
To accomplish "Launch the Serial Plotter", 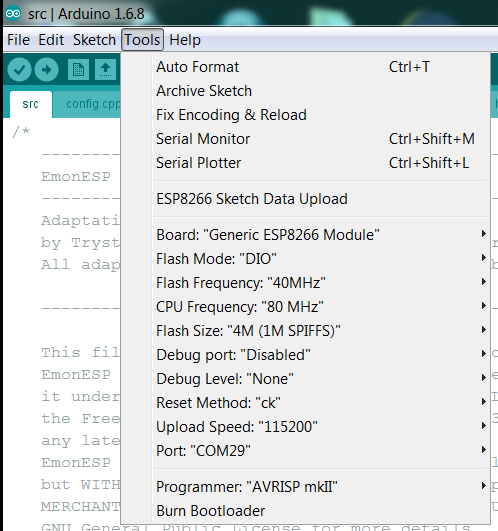I will pos(305,163).
